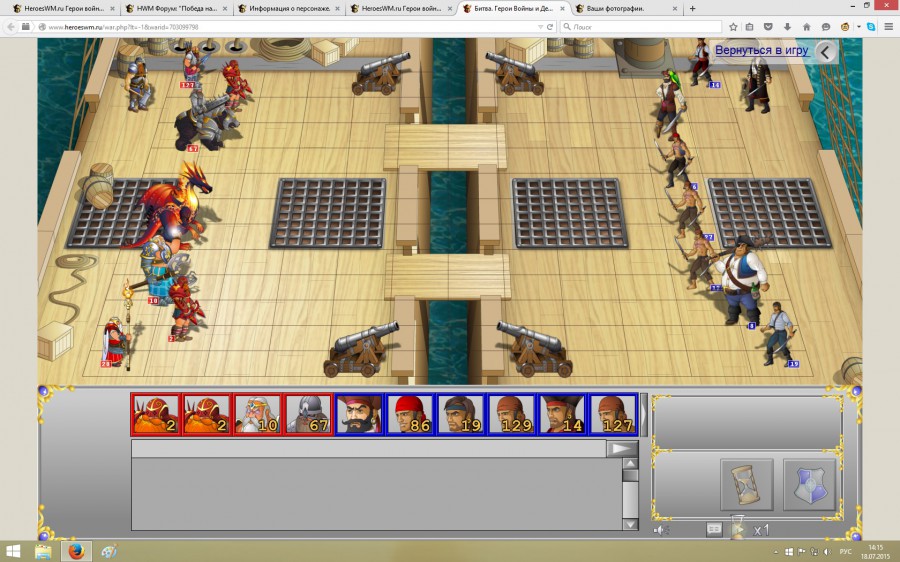Open File Explorer from taskbar
The width and height of the screenshot is (900, 562).
[x=44, y=552]
